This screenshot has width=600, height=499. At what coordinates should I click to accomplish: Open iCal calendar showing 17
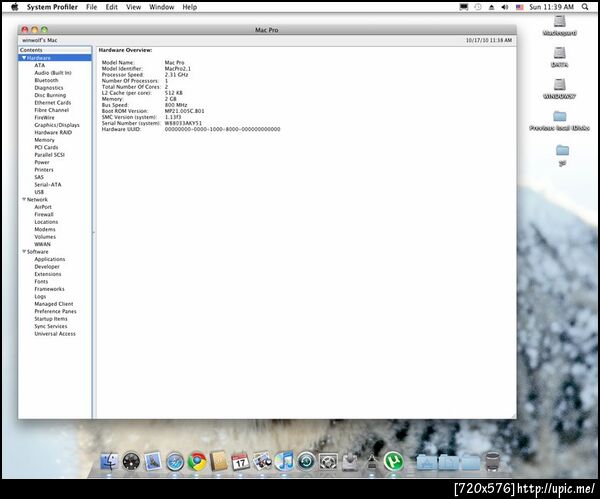pyautogui.click(x=240, y=462)
